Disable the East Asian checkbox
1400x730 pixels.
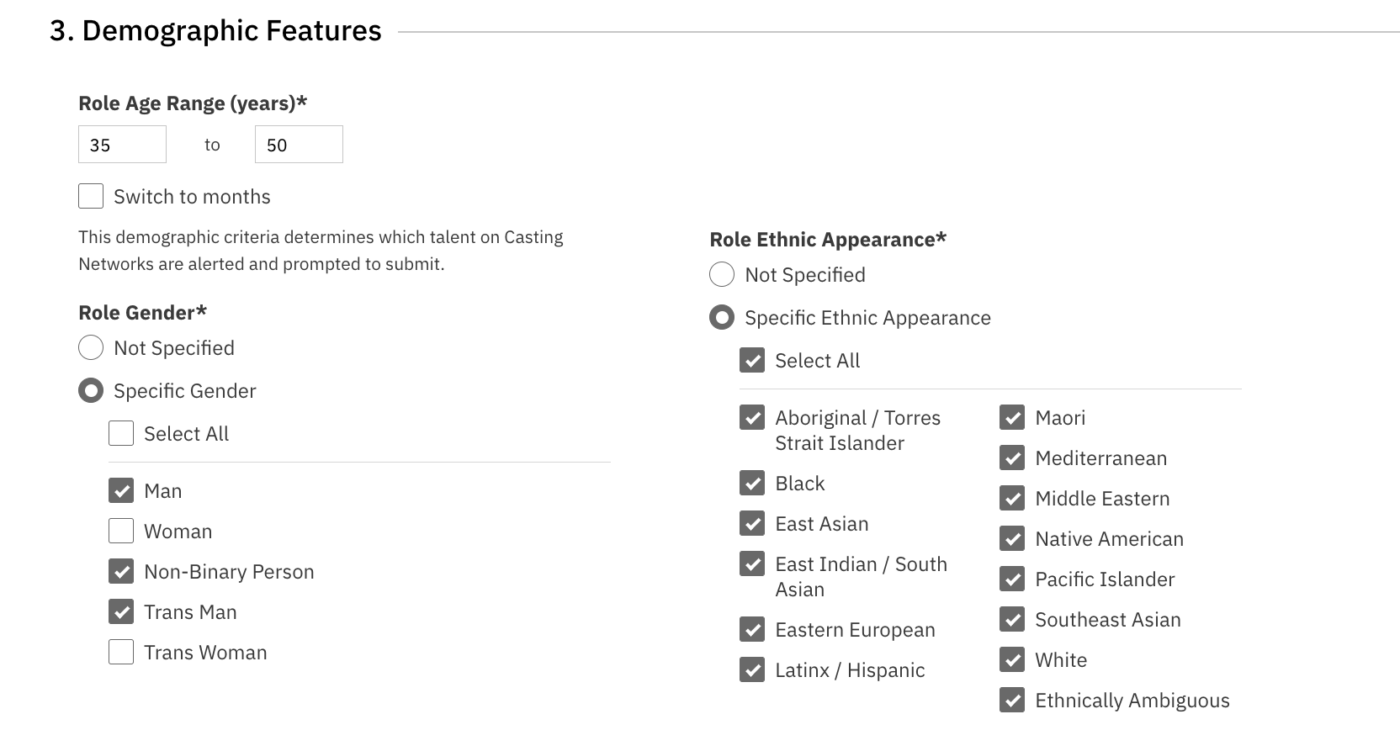point(750,523)
